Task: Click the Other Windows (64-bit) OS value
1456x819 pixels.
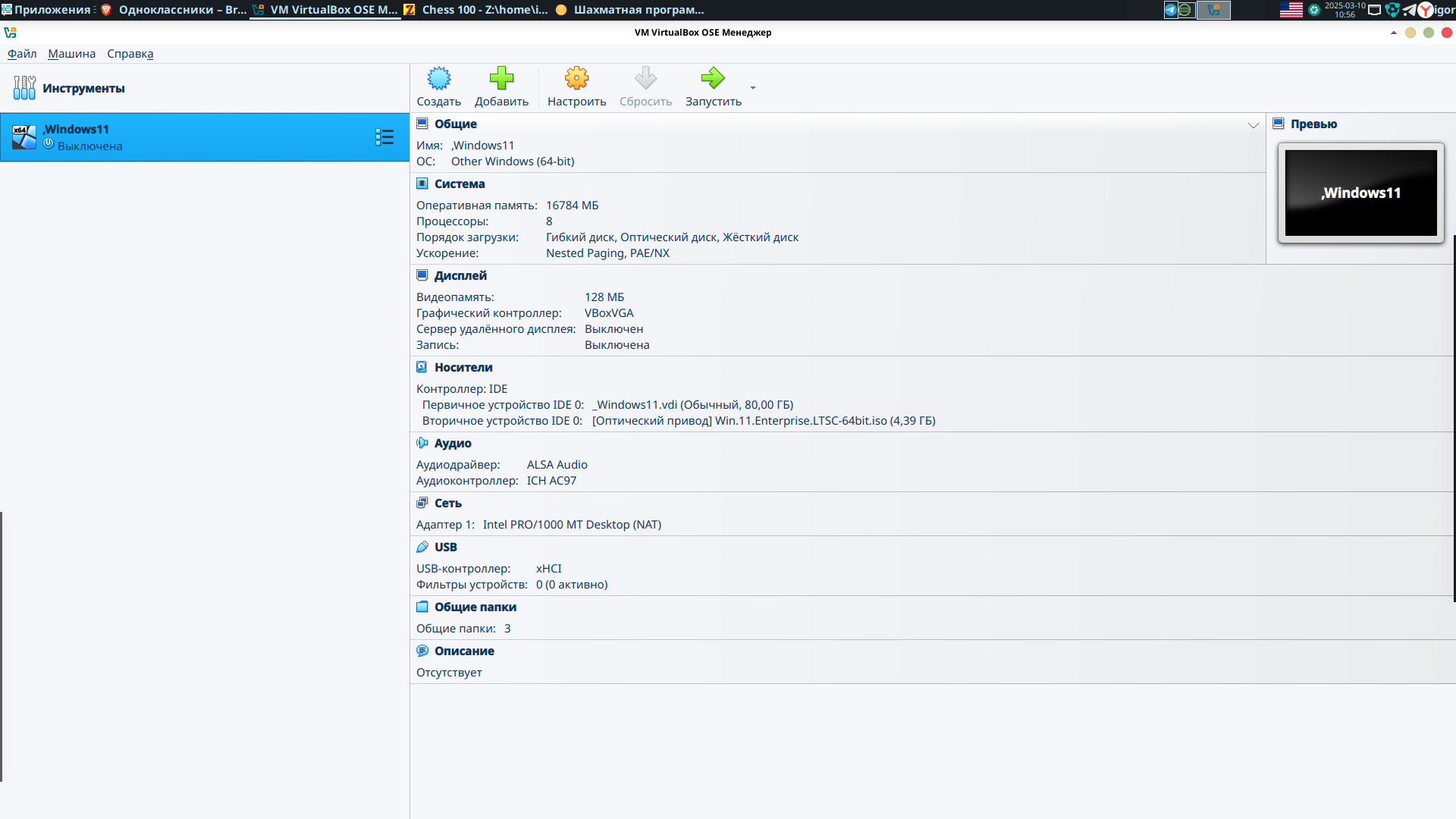Action: click(513, 161)
